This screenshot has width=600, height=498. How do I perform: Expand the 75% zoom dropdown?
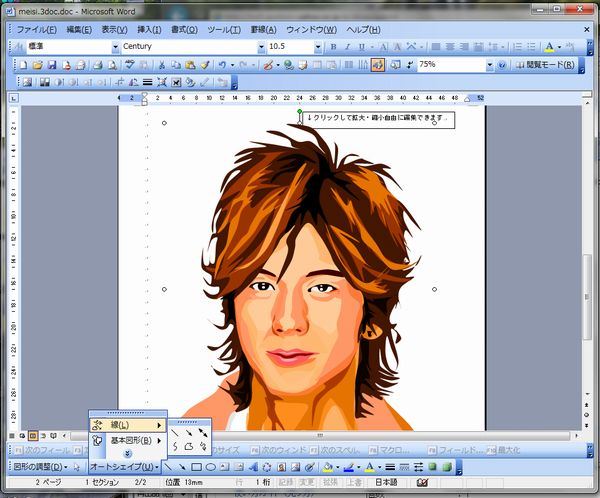click(x=490, y=65)
